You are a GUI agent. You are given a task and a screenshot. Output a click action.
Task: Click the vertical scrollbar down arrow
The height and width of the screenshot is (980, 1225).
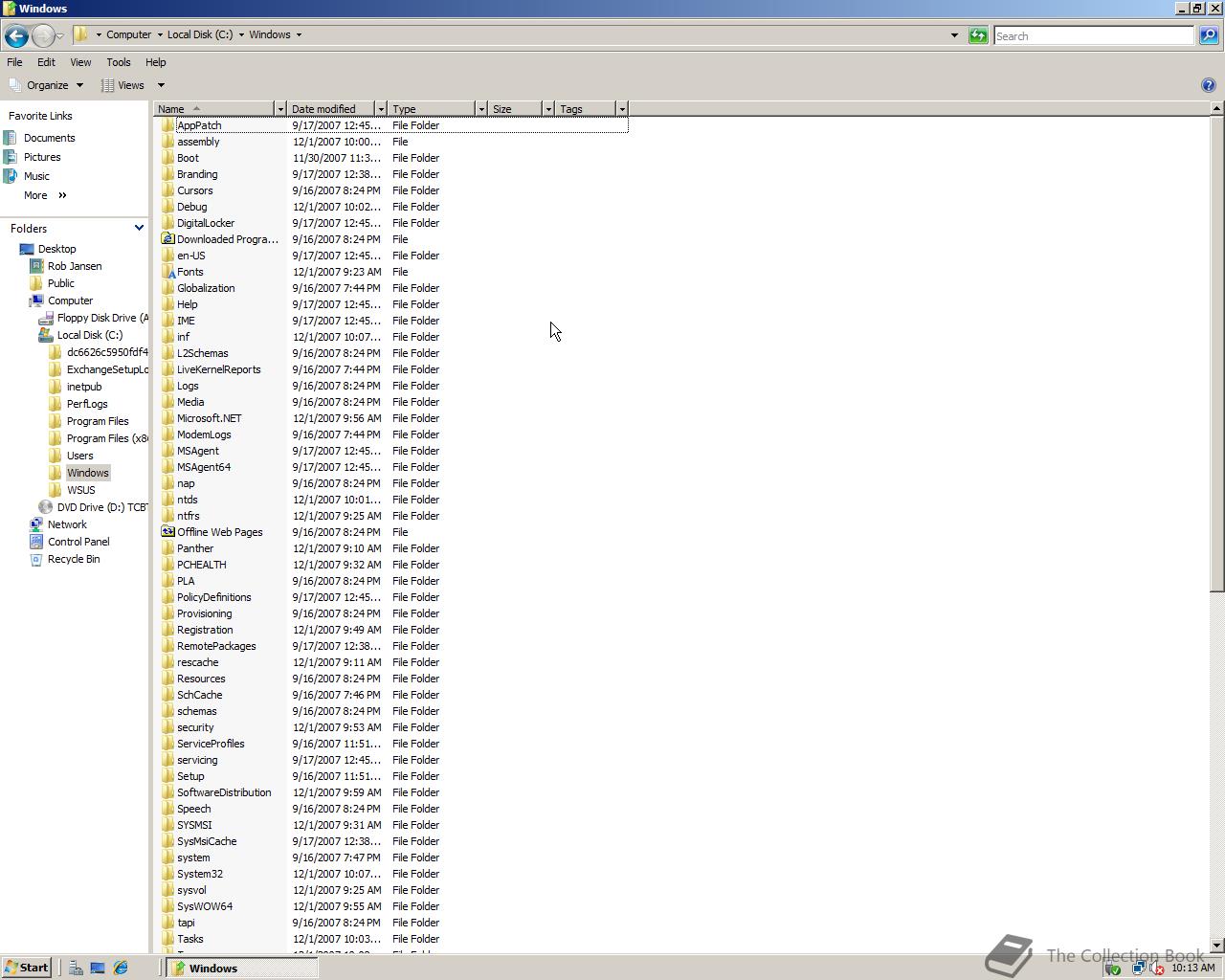click(x=1216, y=945)
